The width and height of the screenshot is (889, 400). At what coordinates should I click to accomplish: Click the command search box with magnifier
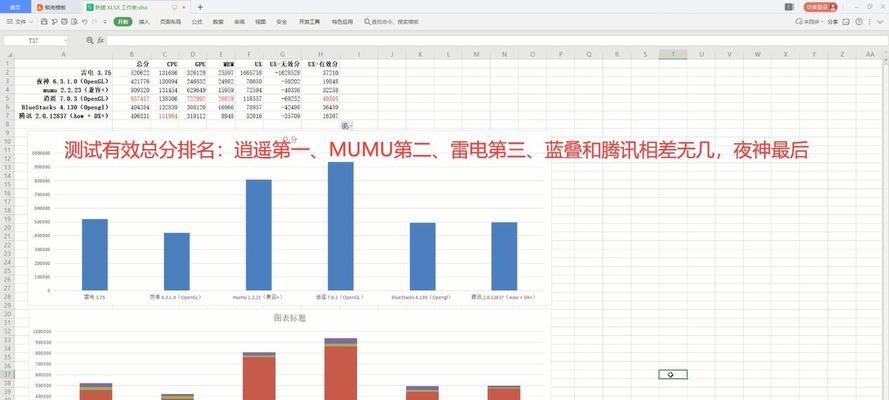(391, 22)
